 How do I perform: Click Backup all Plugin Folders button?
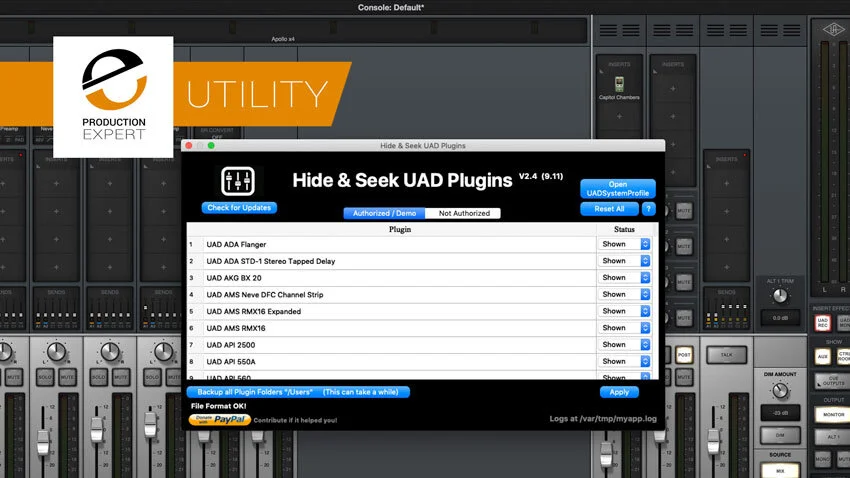pos(298,392)
